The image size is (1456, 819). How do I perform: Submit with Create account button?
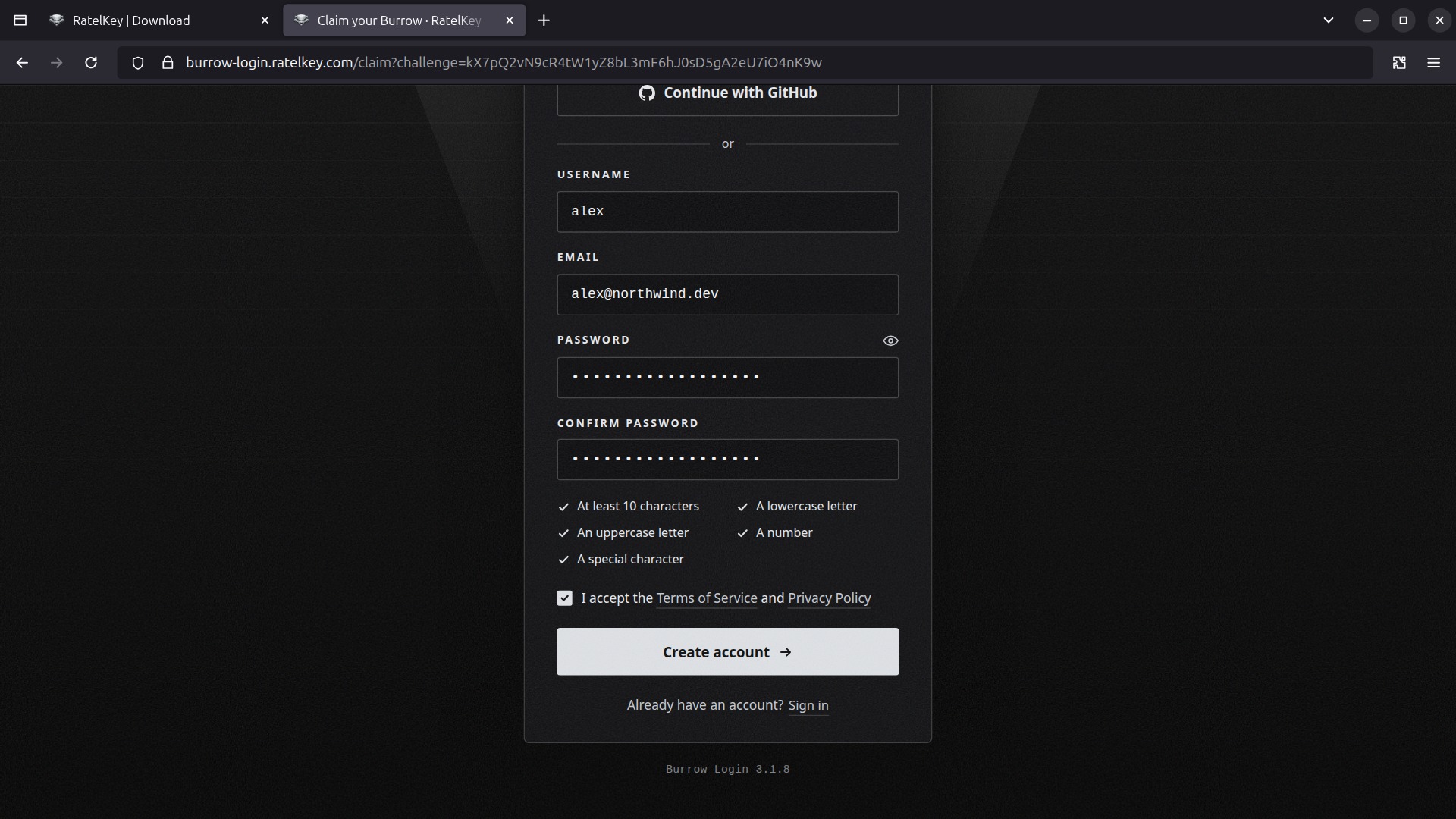click(727, 651)
